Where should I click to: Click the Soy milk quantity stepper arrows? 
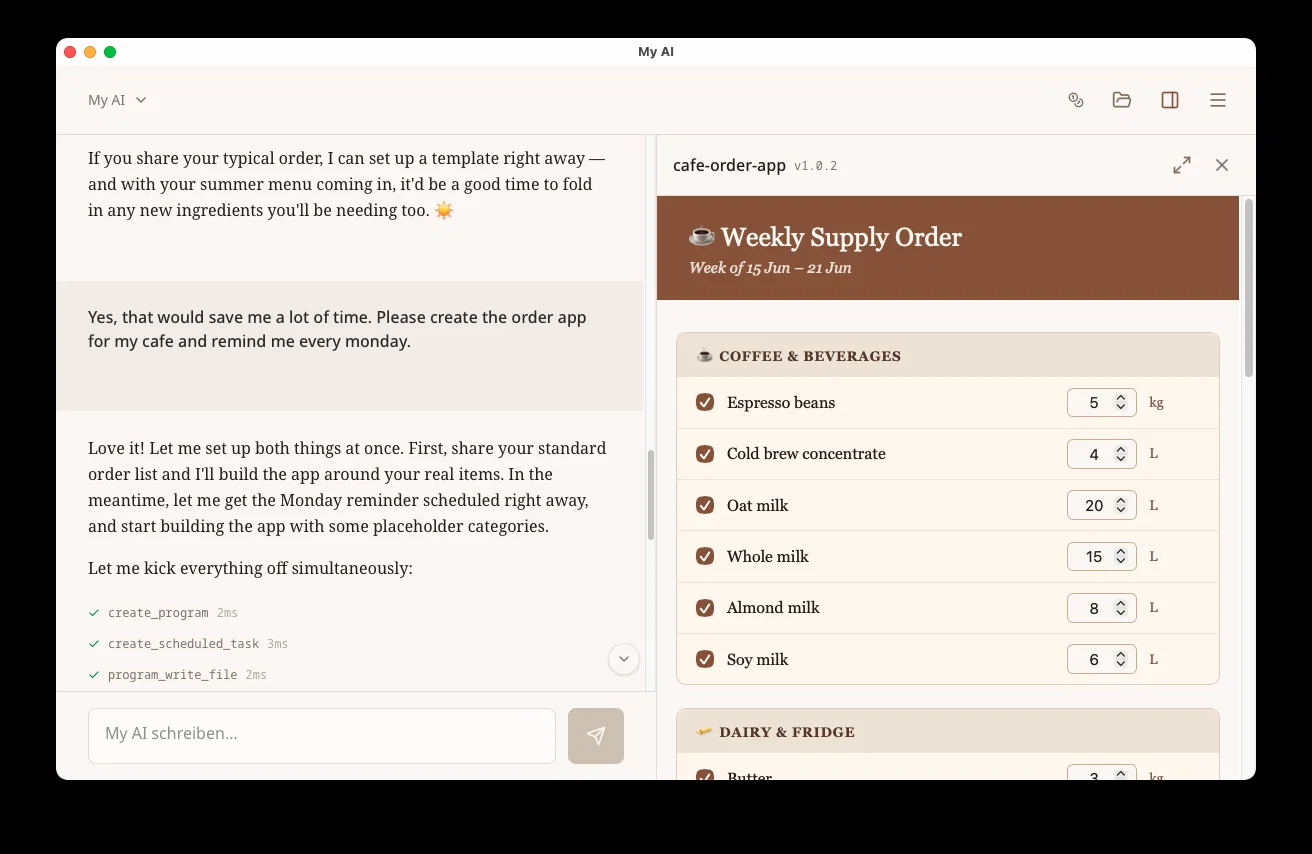(x=1121, y=659)
